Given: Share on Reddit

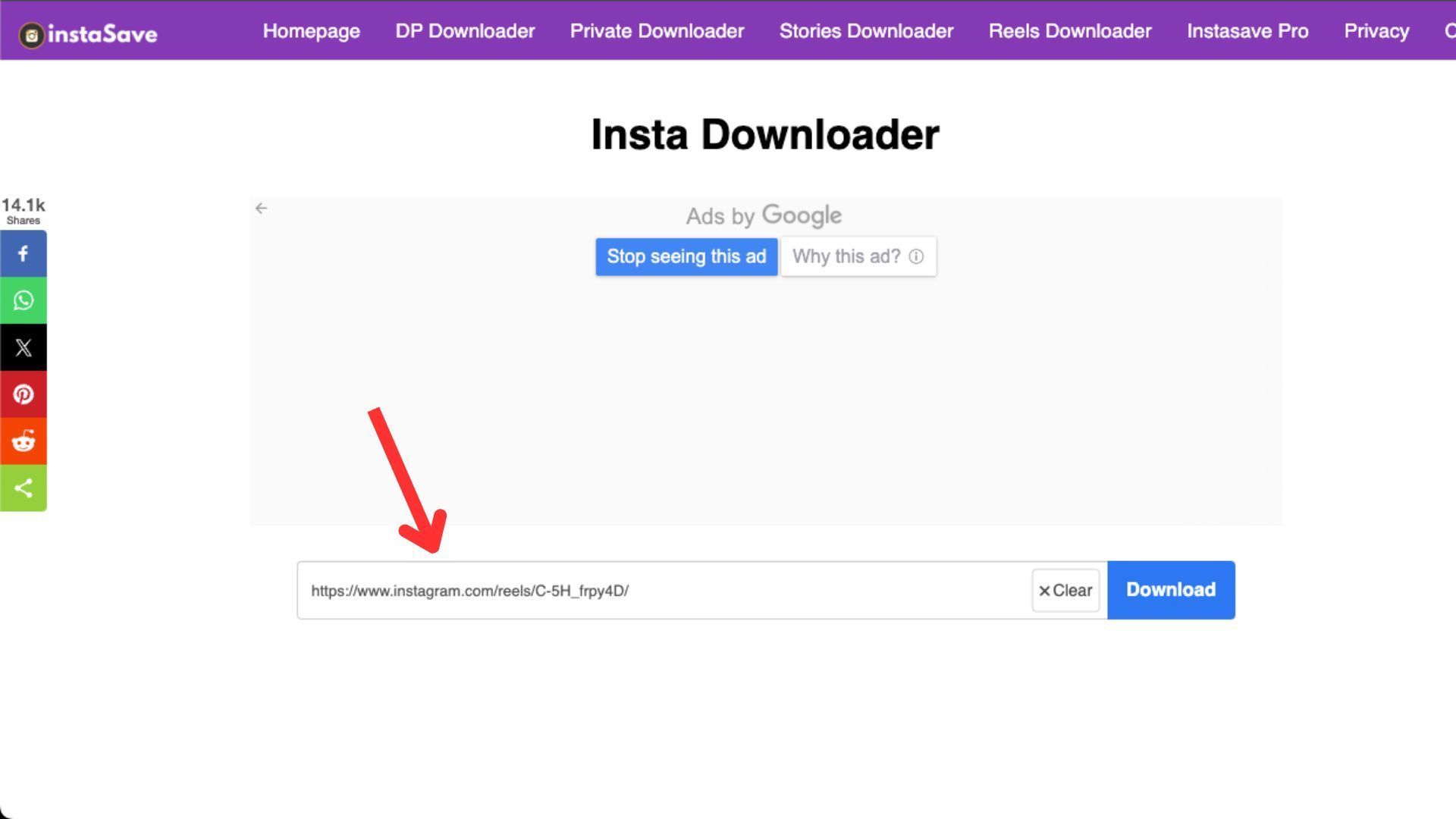Looking at the screenshot, I should click(24, 441).
